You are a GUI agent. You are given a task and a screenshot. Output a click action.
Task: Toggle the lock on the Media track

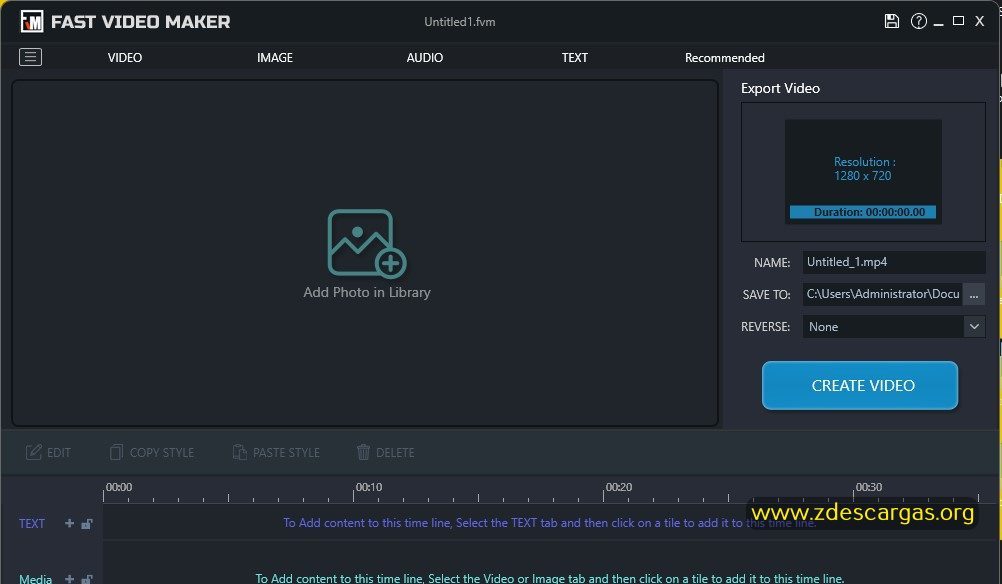[87, 579]
